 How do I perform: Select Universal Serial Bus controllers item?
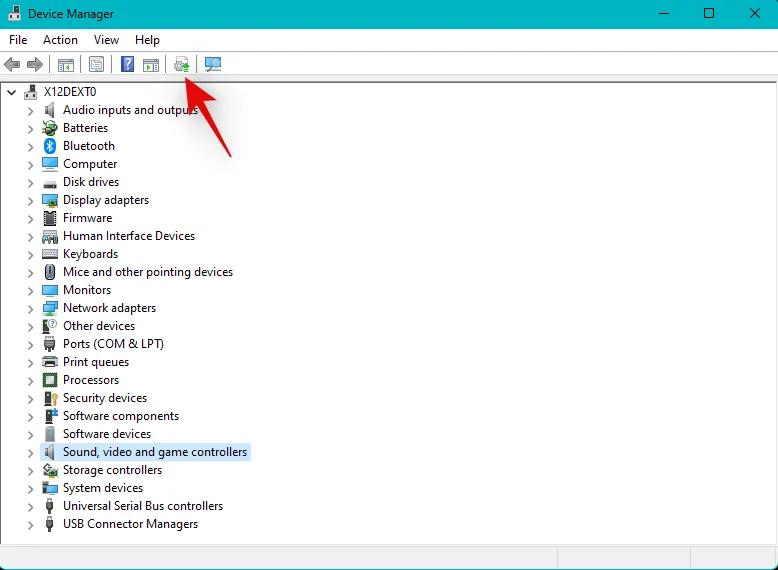click(x=142, y=506)
